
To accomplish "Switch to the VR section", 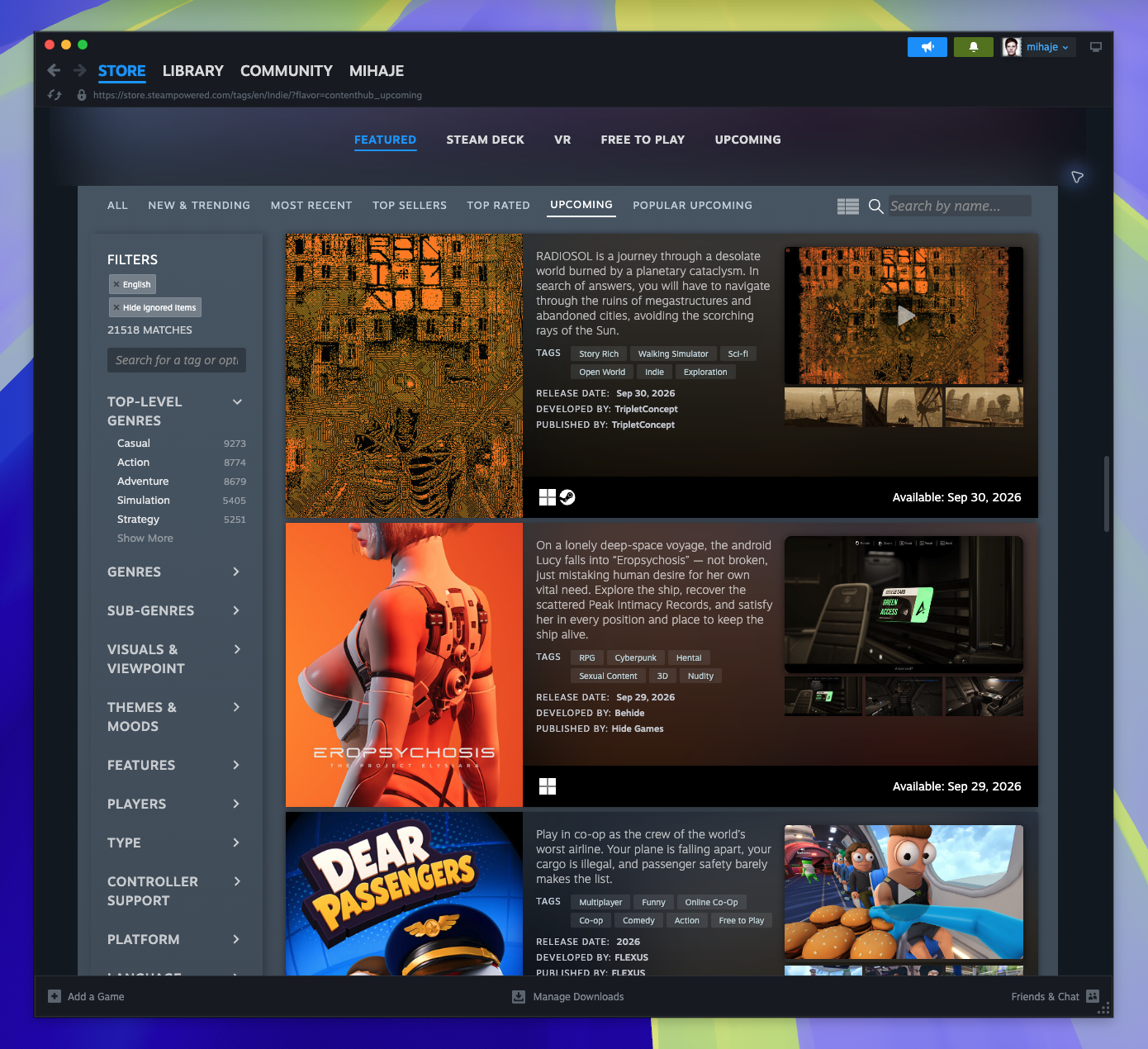I will coord(562,140).
